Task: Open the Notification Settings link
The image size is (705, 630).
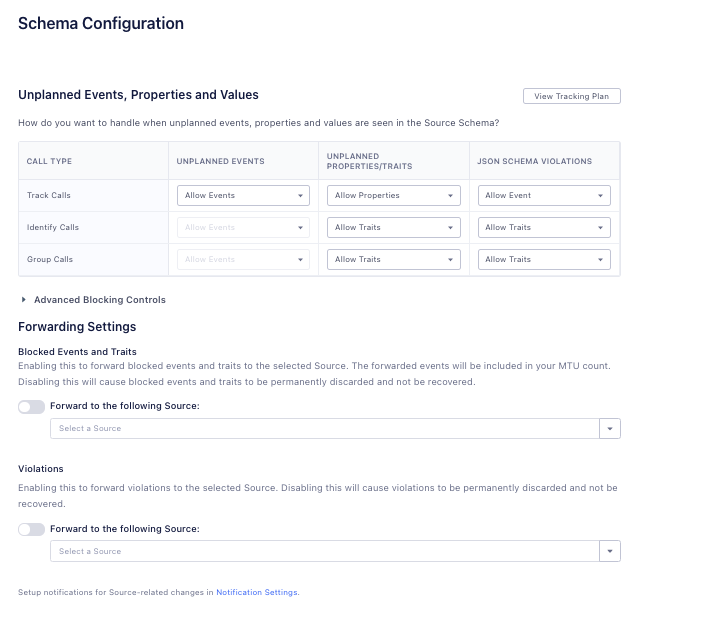Action: (257, 593)
